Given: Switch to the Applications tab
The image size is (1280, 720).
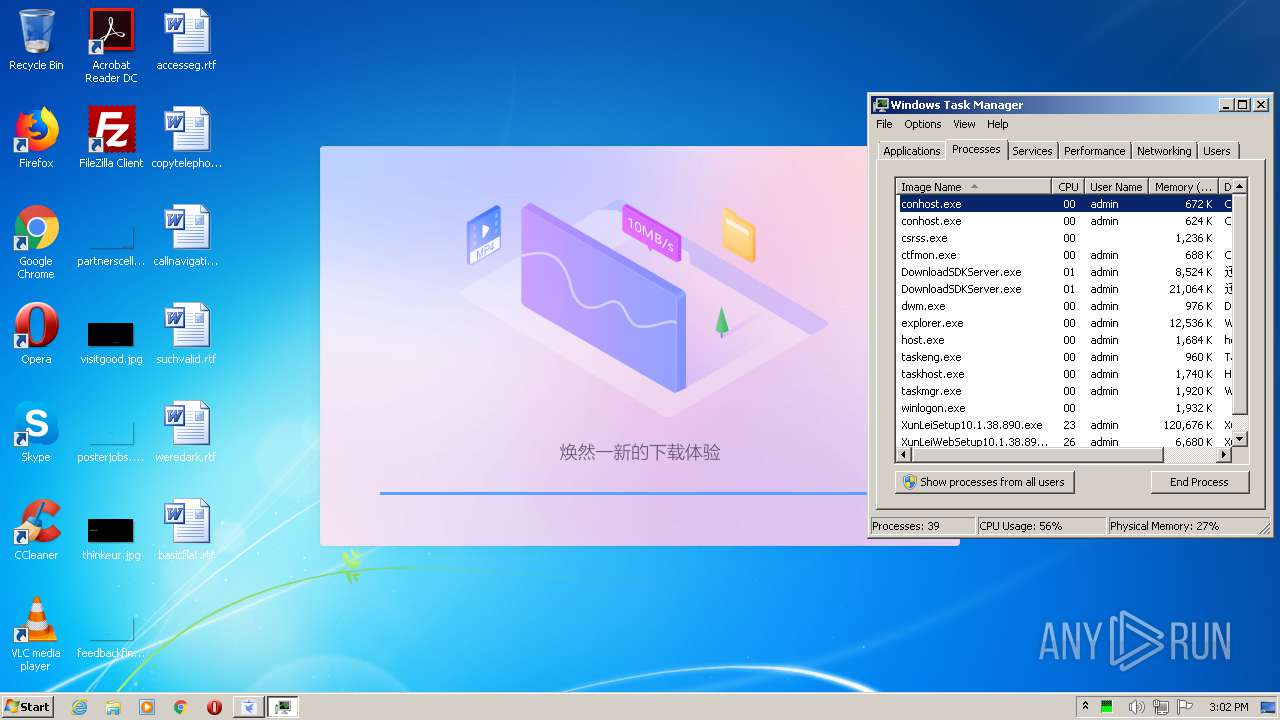Looking at the screenshot, I should (911, 151).
